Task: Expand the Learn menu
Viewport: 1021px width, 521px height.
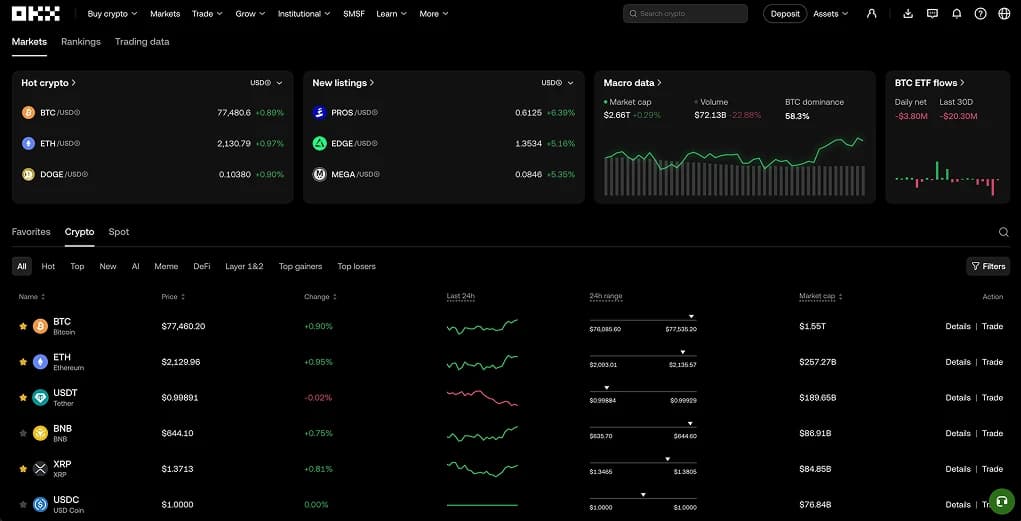Action: pos(391,14)
